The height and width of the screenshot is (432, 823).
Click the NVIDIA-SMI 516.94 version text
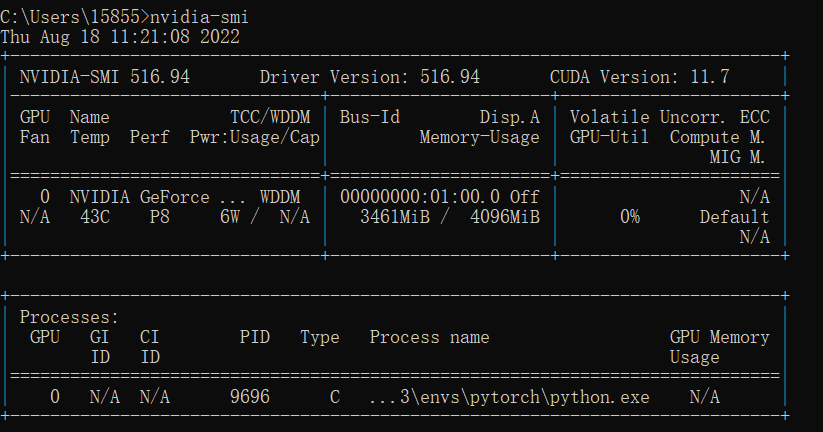pyautogui.click(x=105, y=77)
